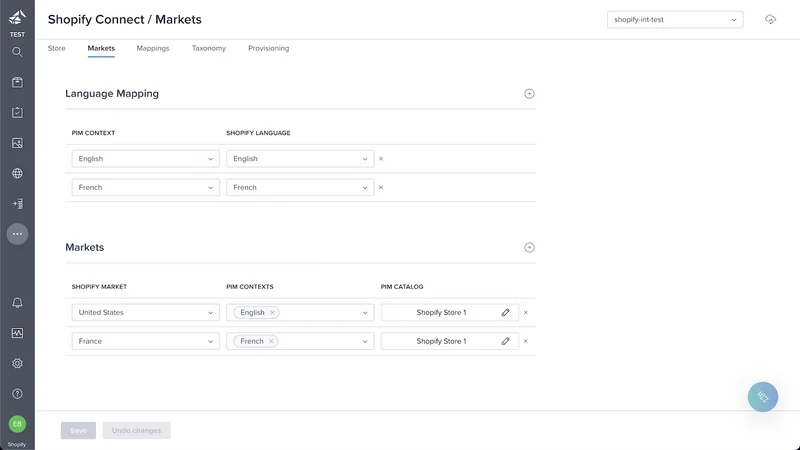Click the Markets section heading
Image resolution: width=800 pixels, height=450 pixels.
[84, 247]
